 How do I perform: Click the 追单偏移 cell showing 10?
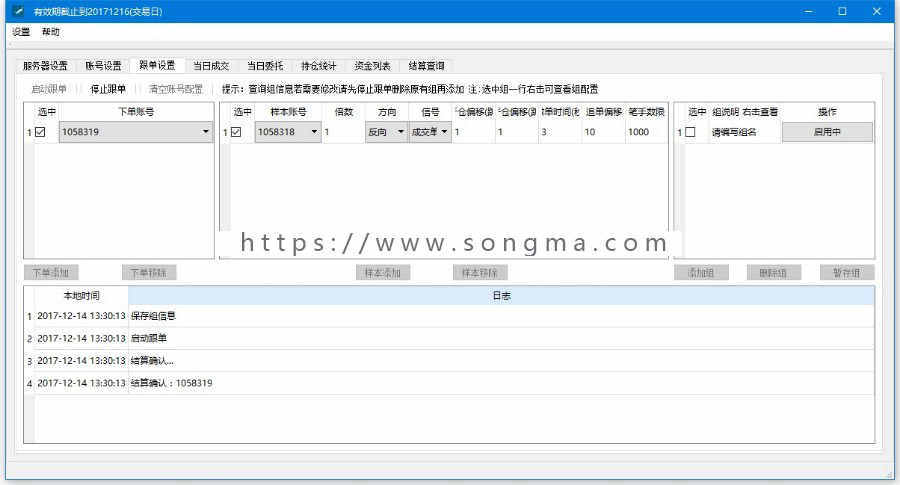pyautogui.click(x=603, y=132)
